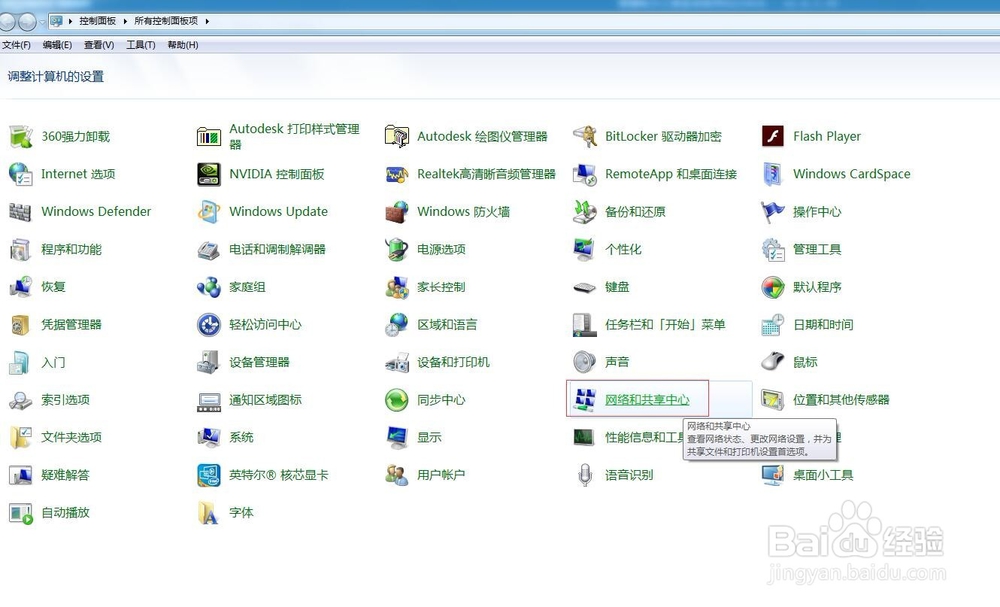Open RemoteApp 和桌面连接 icon
This screenshot has width=1000, height=607.
(584, 174)
